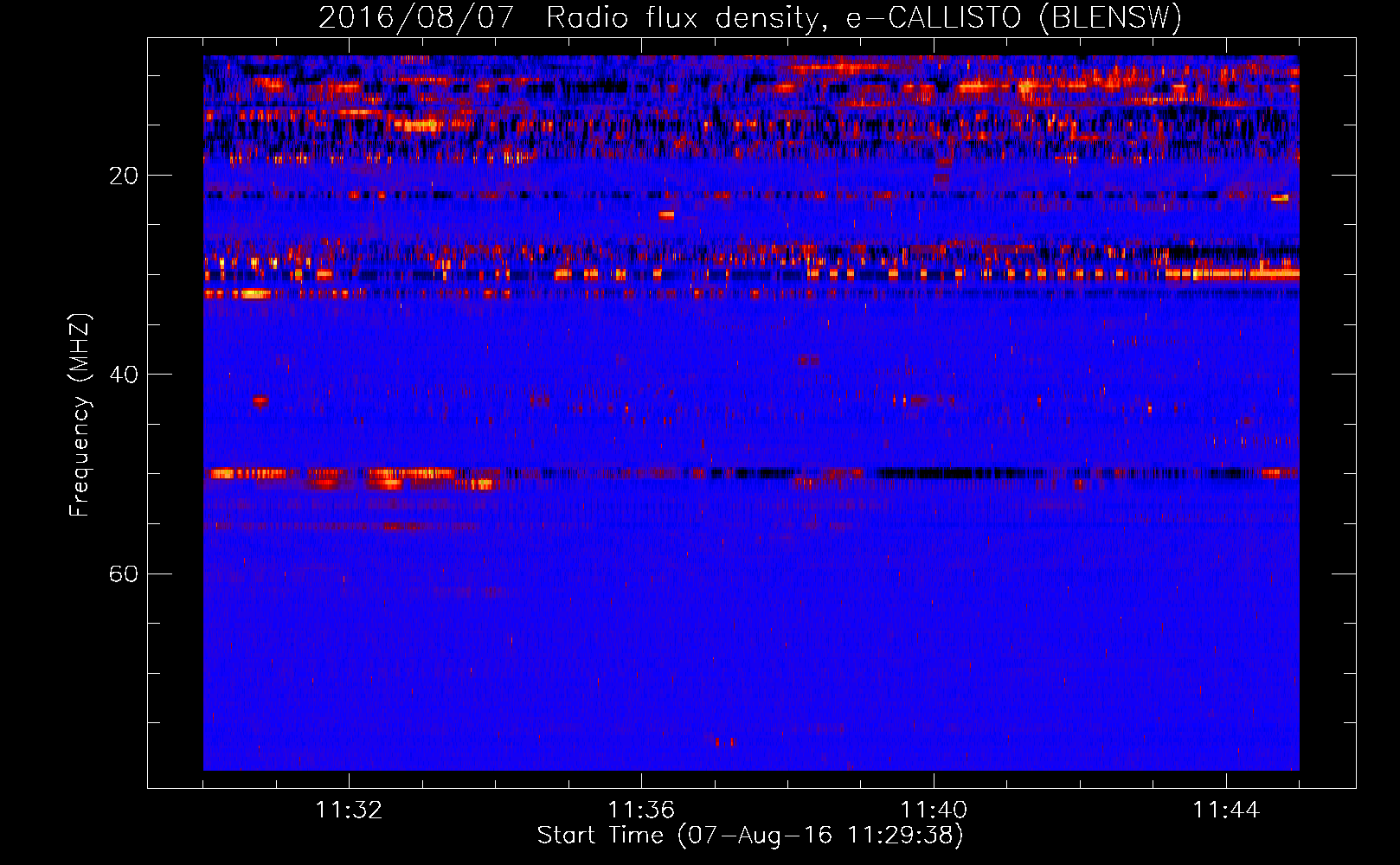Click the "Frequency (MHZ)" axis label

[x=80, y=414]
